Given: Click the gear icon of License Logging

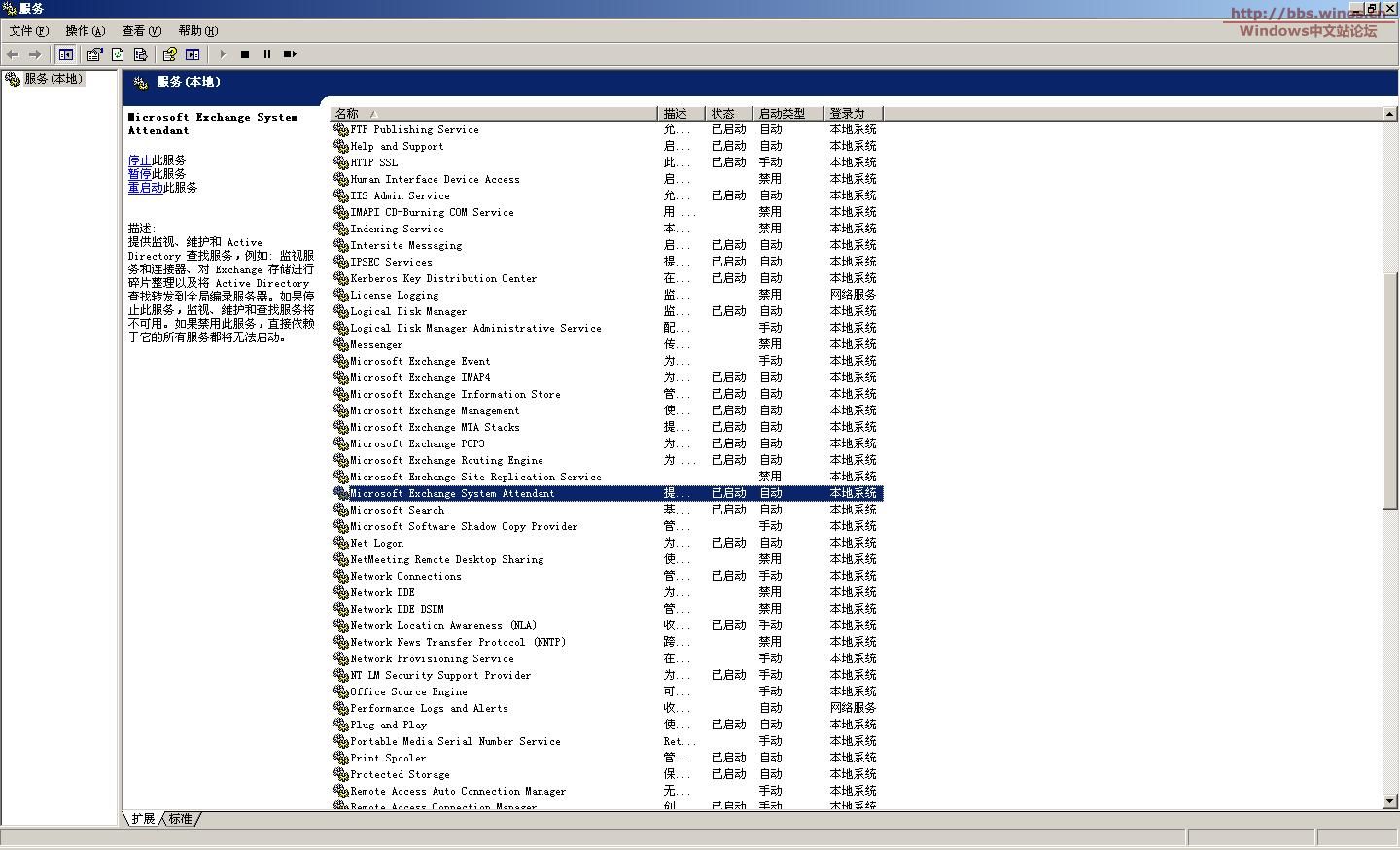Looking at the screenshot, I should tap(340, 295).
